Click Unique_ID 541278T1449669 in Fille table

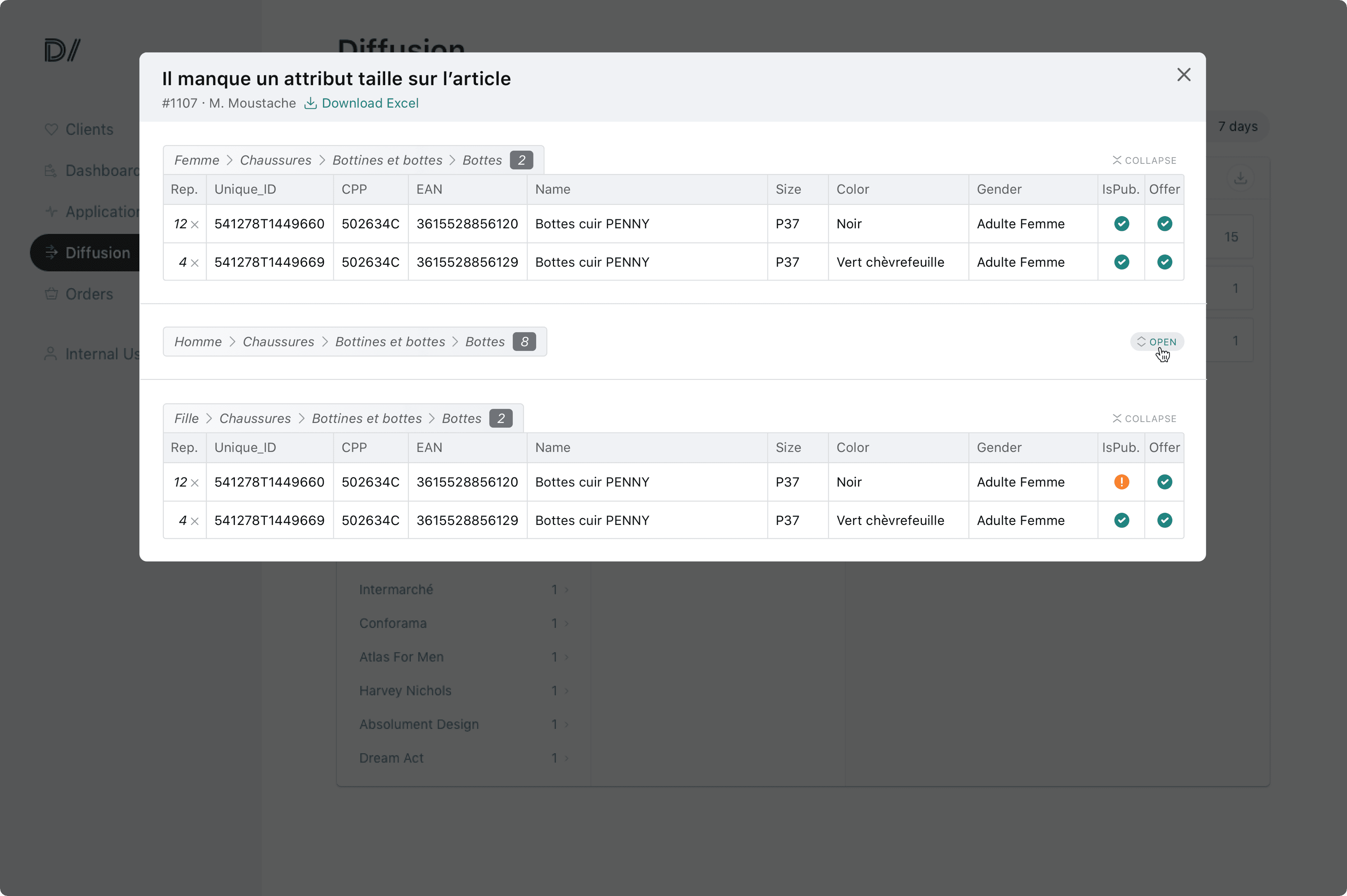269,521
